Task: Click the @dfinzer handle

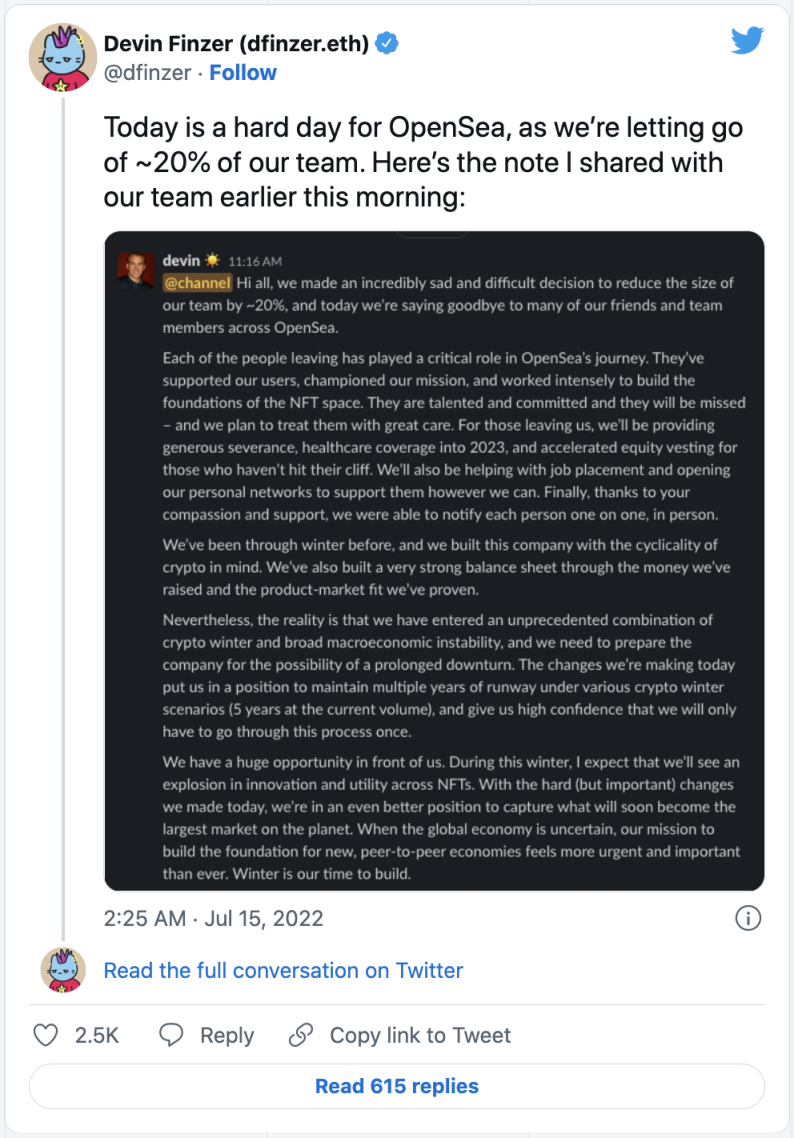Action: point(147,73)
